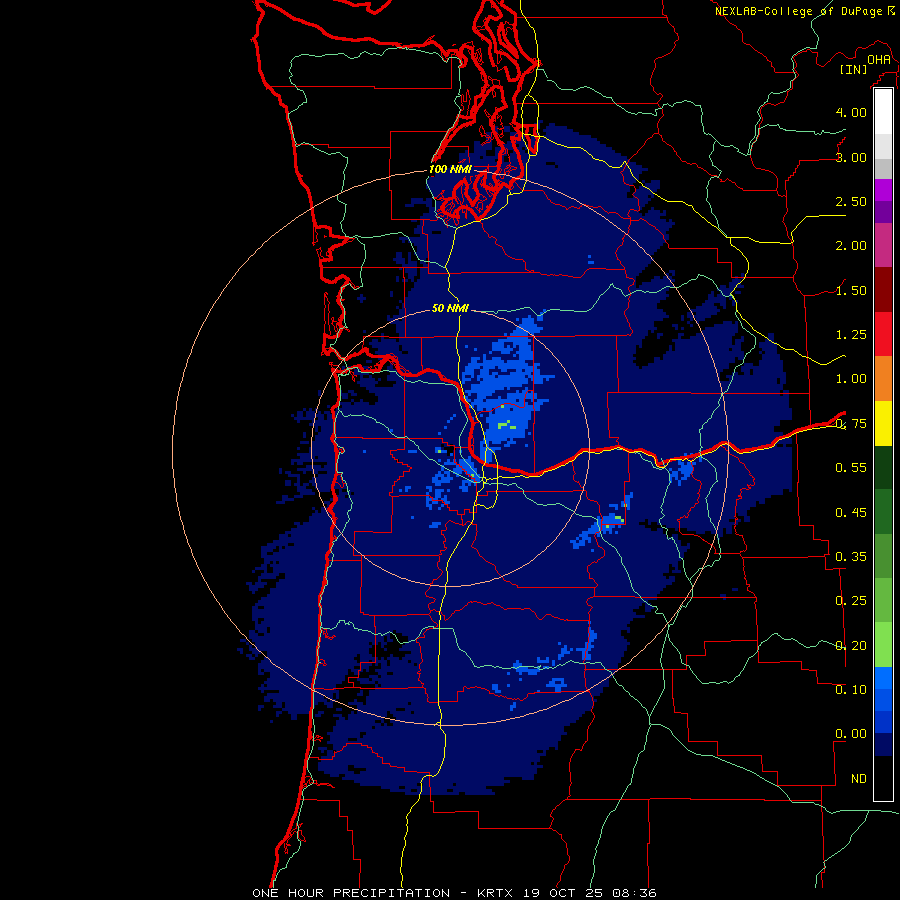The height and width of the screenshot is (900, 900).
Task: Click the 2.50 legend value
Action: [x=851, y=201]
